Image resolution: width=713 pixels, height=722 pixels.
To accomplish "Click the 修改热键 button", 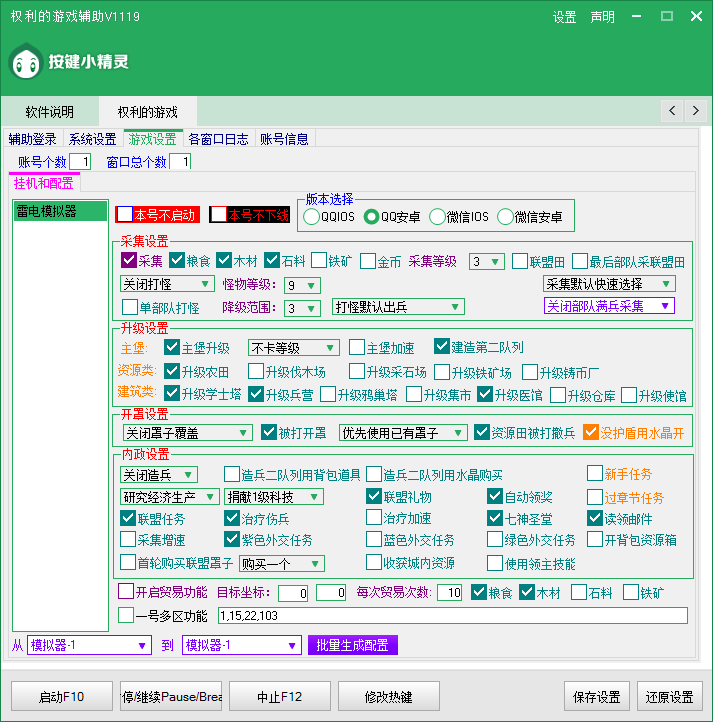I will click(389, 696).
